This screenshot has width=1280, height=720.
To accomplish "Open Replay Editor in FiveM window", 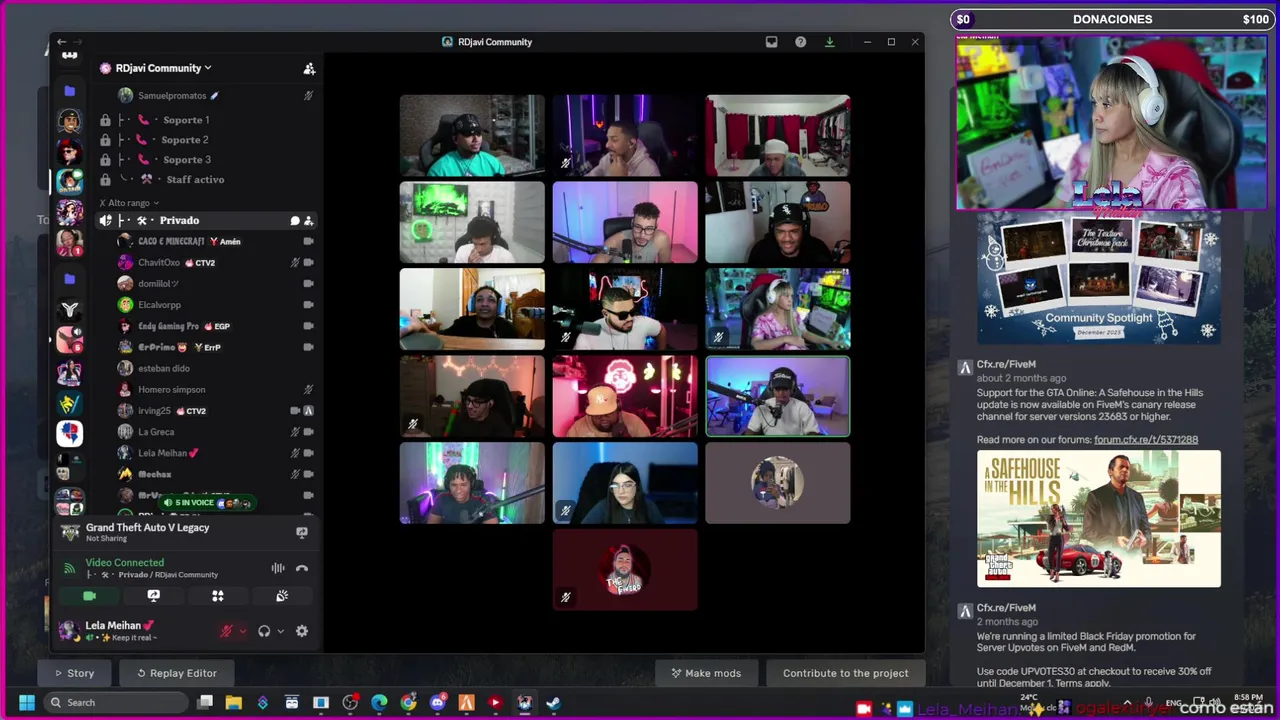I will point(176,673).
